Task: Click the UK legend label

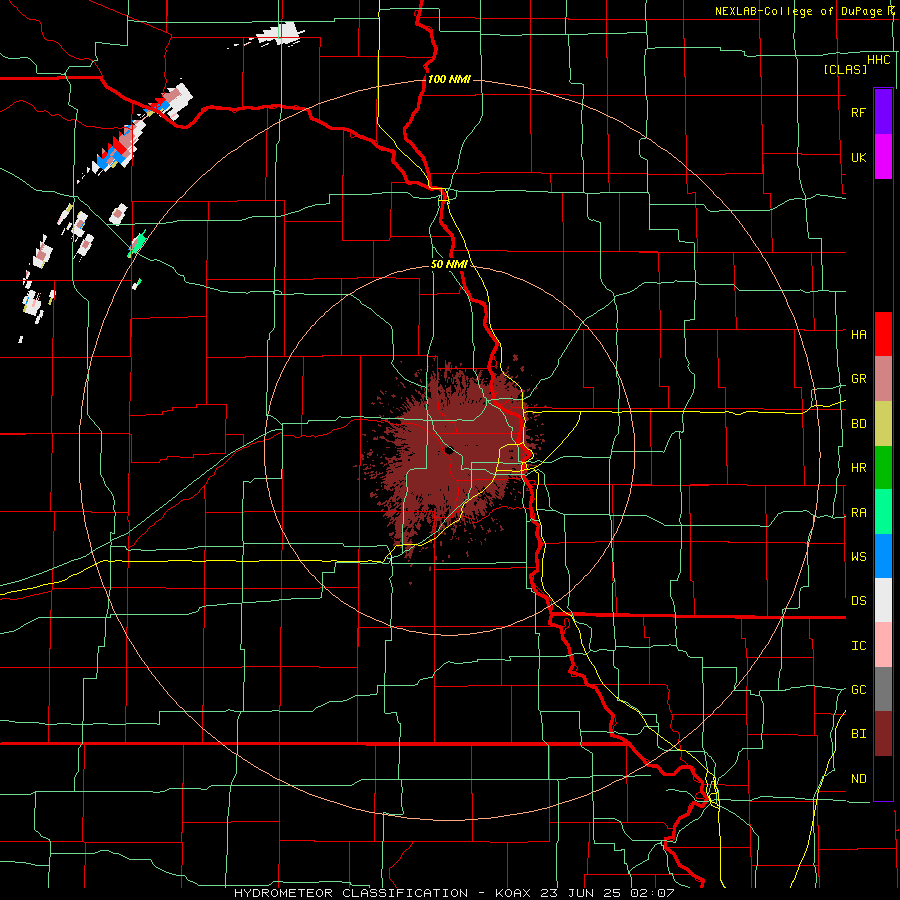Action: pyautogui.click(x=858, y=157)
